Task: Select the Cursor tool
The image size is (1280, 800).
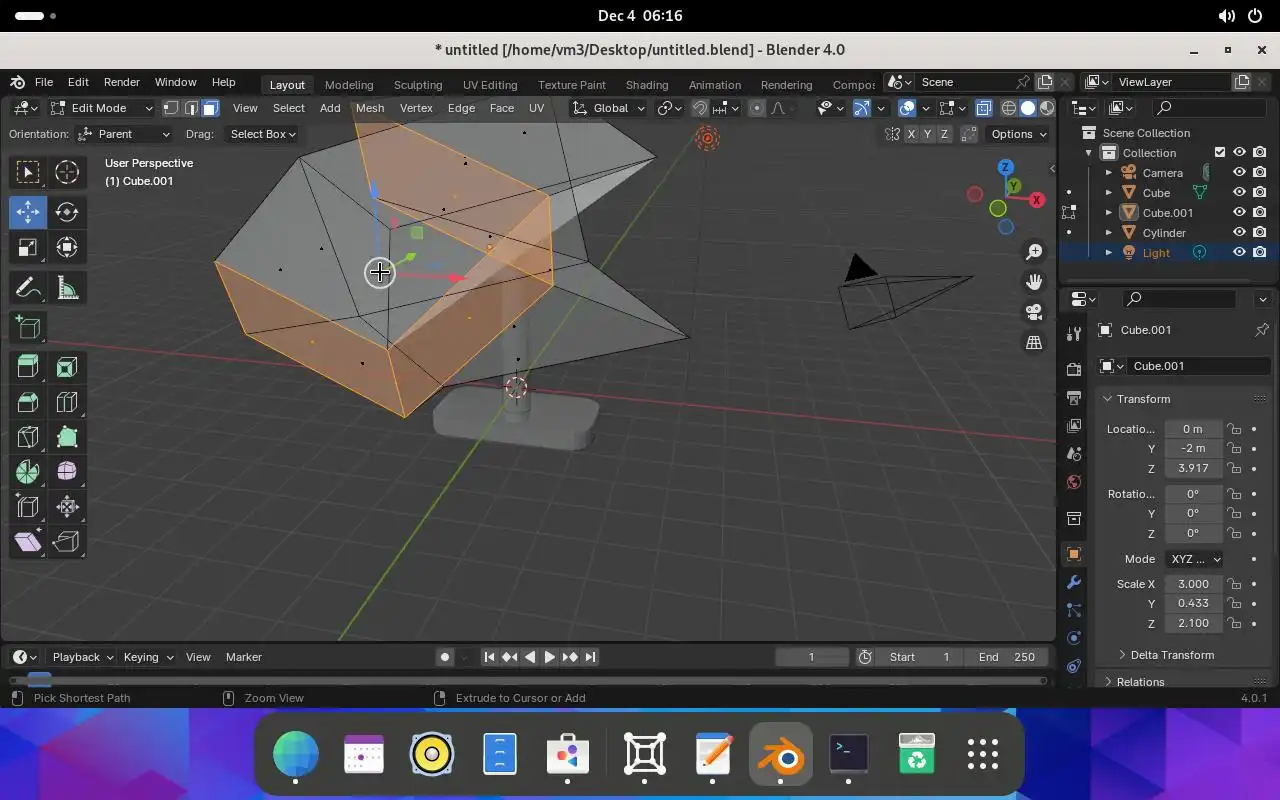Action: [x=67, y=172]
